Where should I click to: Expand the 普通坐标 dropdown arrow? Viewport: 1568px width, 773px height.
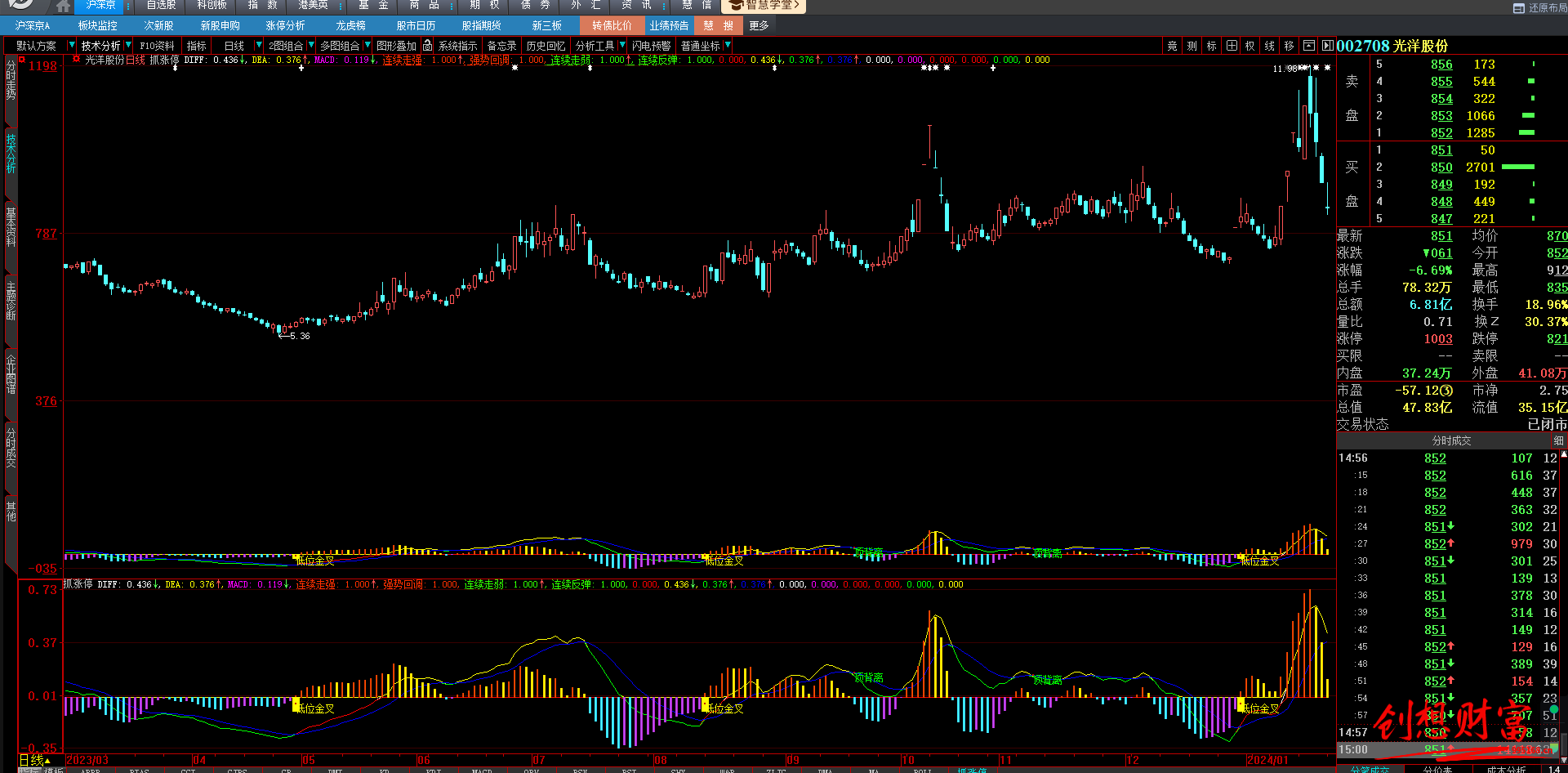727,46
